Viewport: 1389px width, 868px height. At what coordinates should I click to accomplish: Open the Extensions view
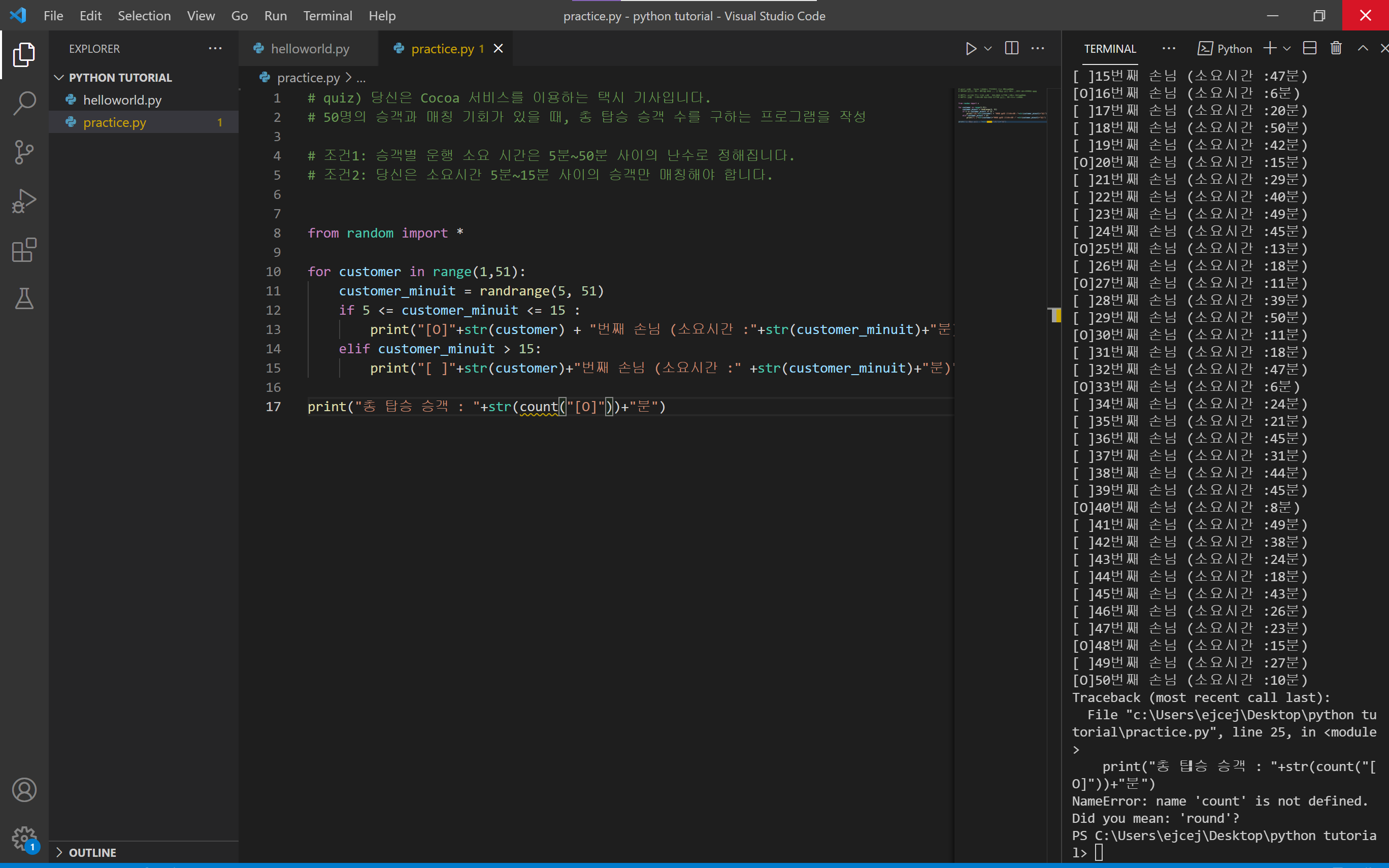tap(24, 250)
